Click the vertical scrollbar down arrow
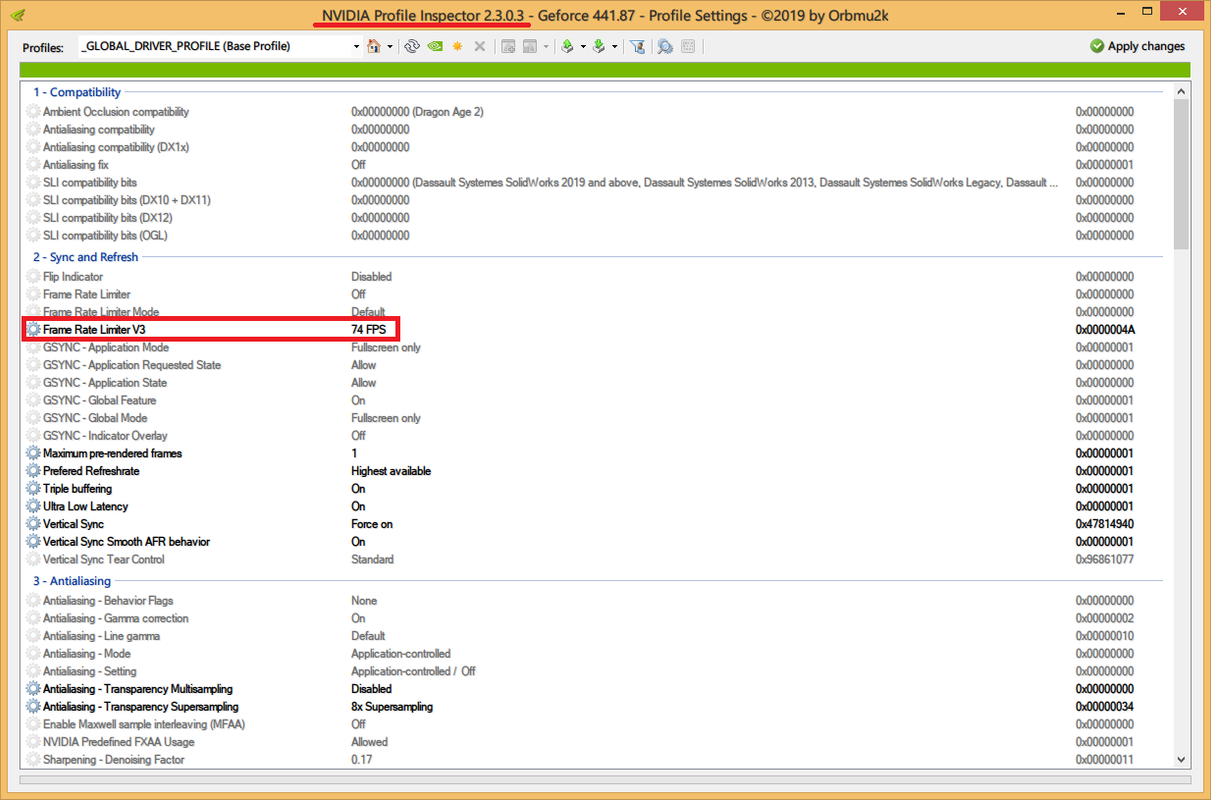The image size is (1211, 800). (1181, 761)
